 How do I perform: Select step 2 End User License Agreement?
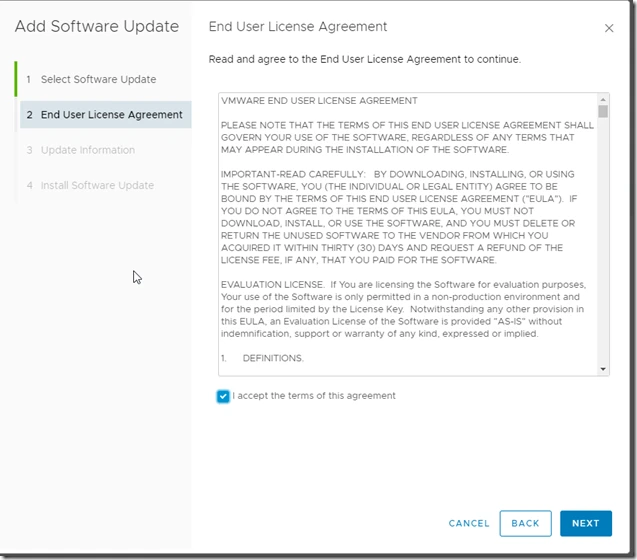point(106,115)
